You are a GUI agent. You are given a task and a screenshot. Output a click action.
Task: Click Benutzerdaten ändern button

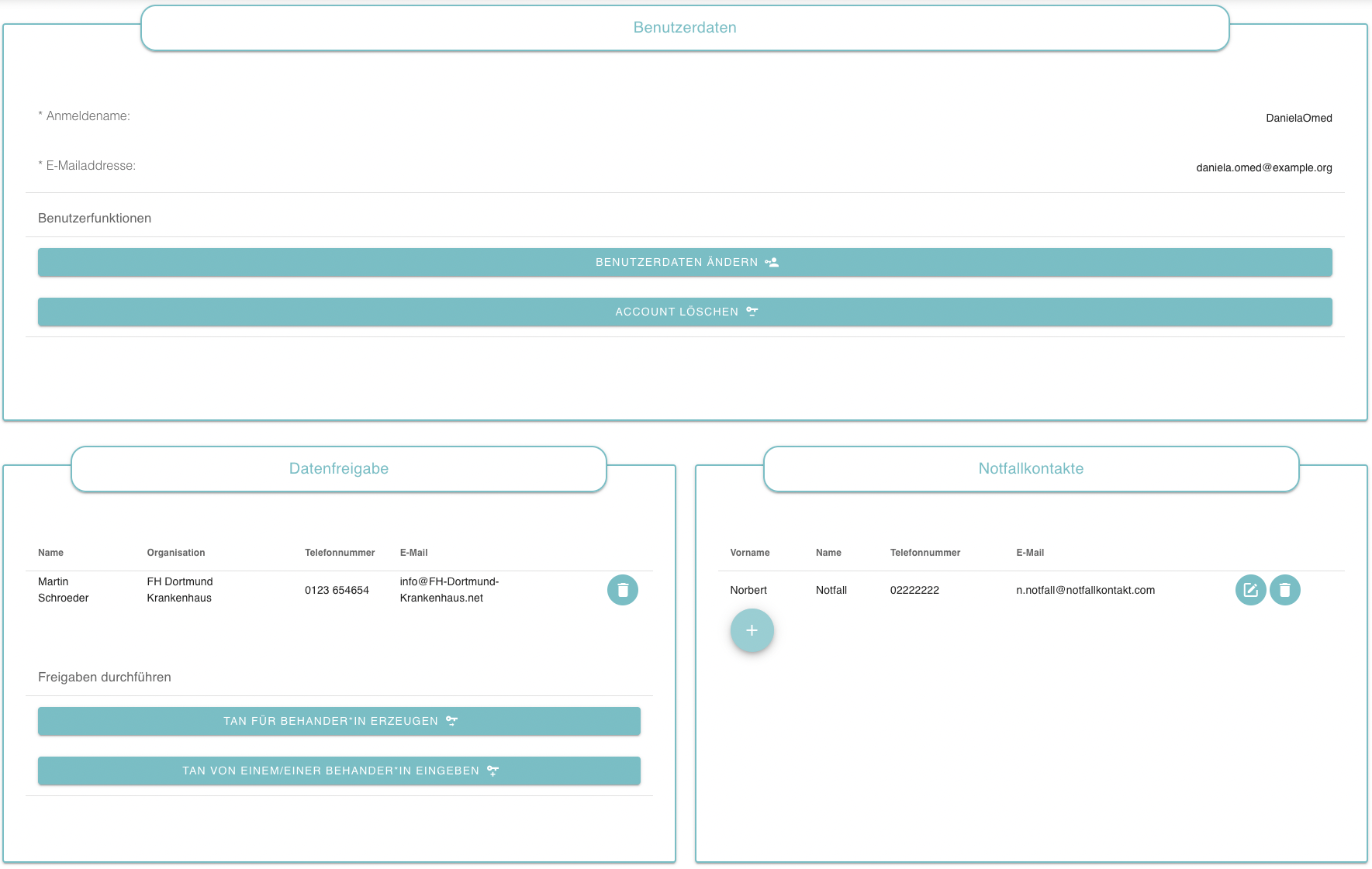tap(685, 262)
